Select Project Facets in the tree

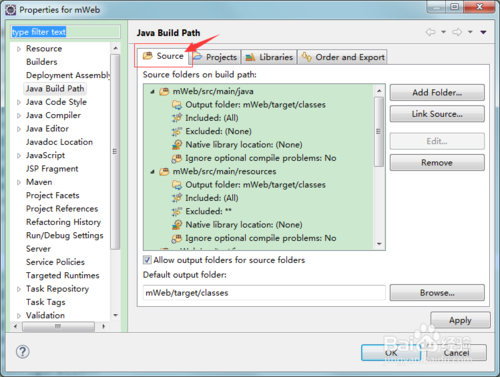53,195
